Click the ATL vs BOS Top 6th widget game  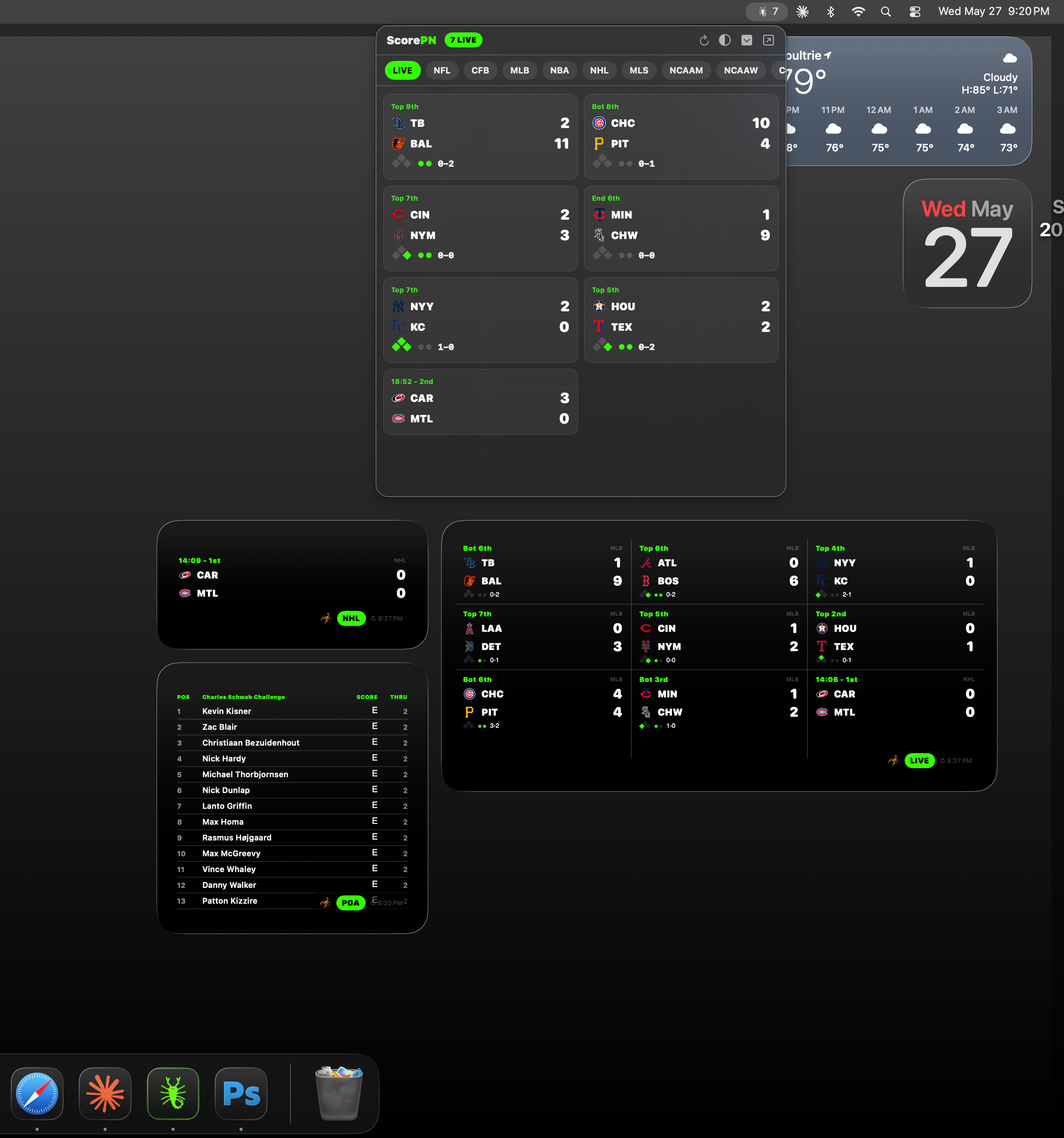coord(719,571)
